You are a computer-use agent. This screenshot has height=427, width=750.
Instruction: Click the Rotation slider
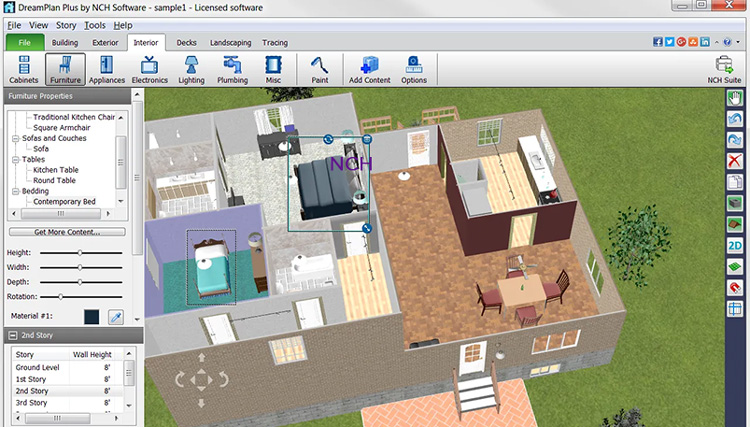81,296
